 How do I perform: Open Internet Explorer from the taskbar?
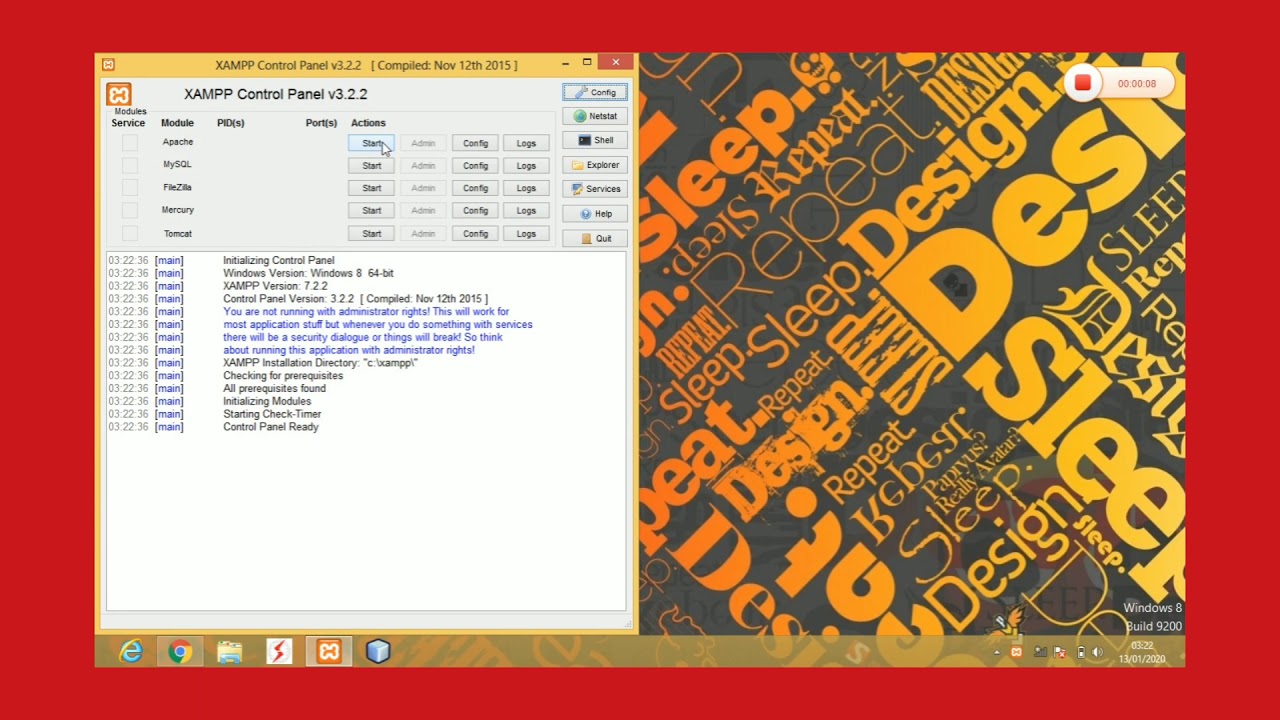[x=131, y=652]
